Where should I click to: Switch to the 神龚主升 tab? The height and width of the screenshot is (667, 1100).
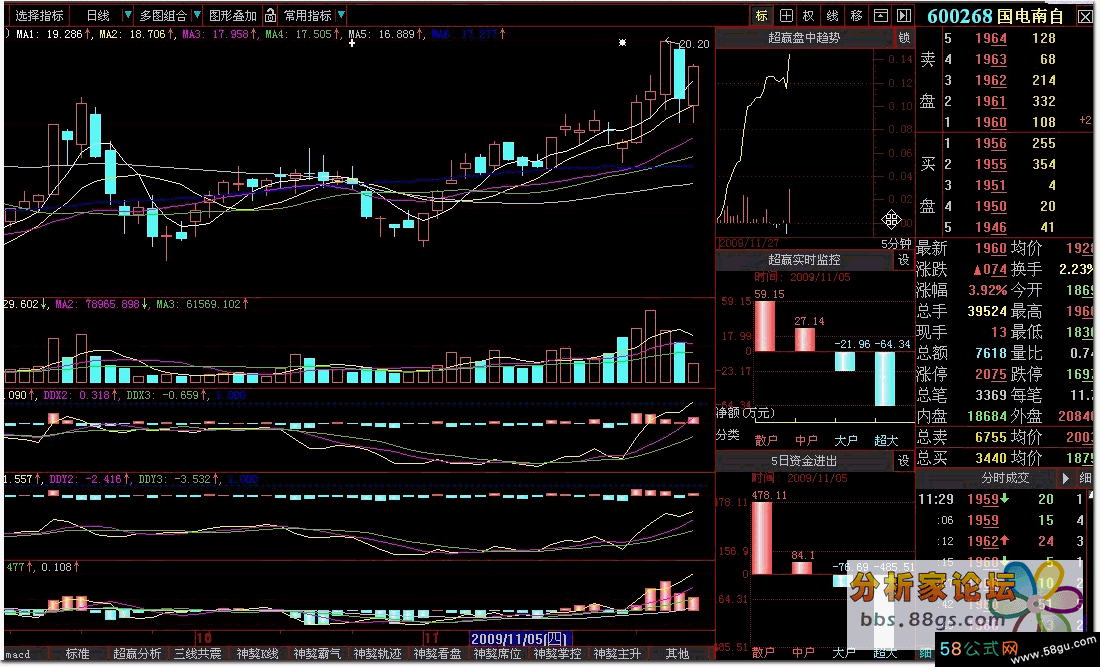(617, 654)
